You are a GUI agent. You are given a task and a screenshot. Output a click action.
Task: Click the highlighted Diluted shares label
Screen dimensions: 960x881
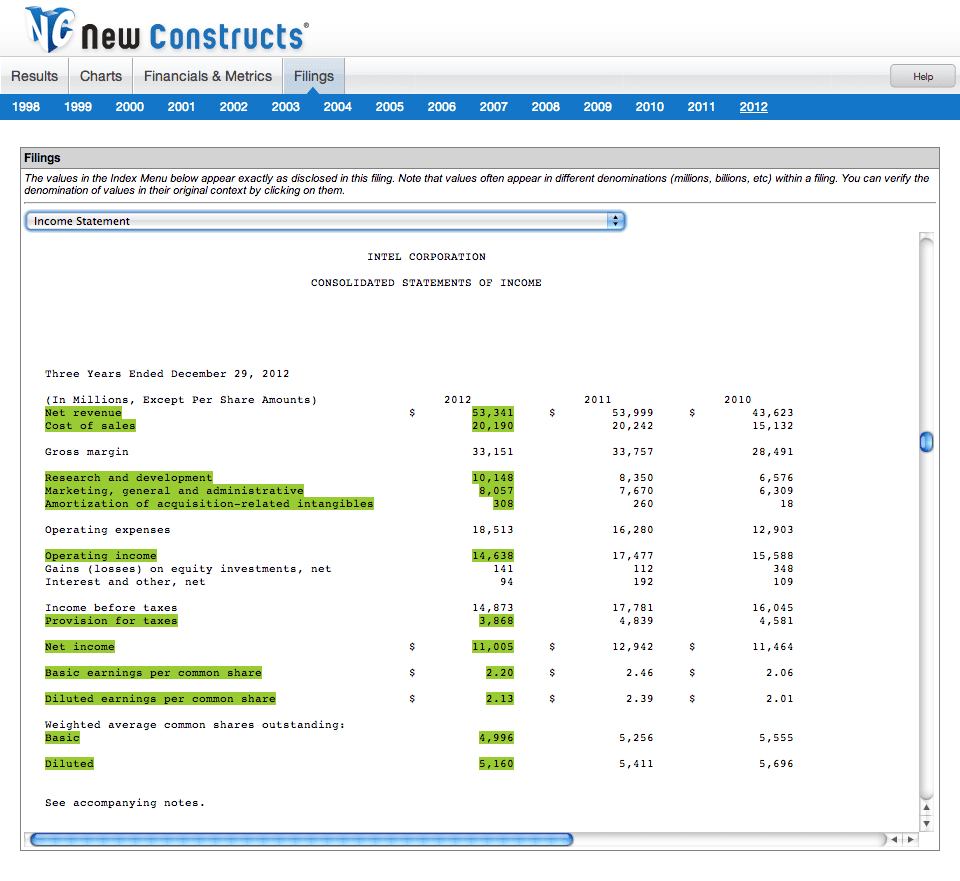(x=69, y=763)
